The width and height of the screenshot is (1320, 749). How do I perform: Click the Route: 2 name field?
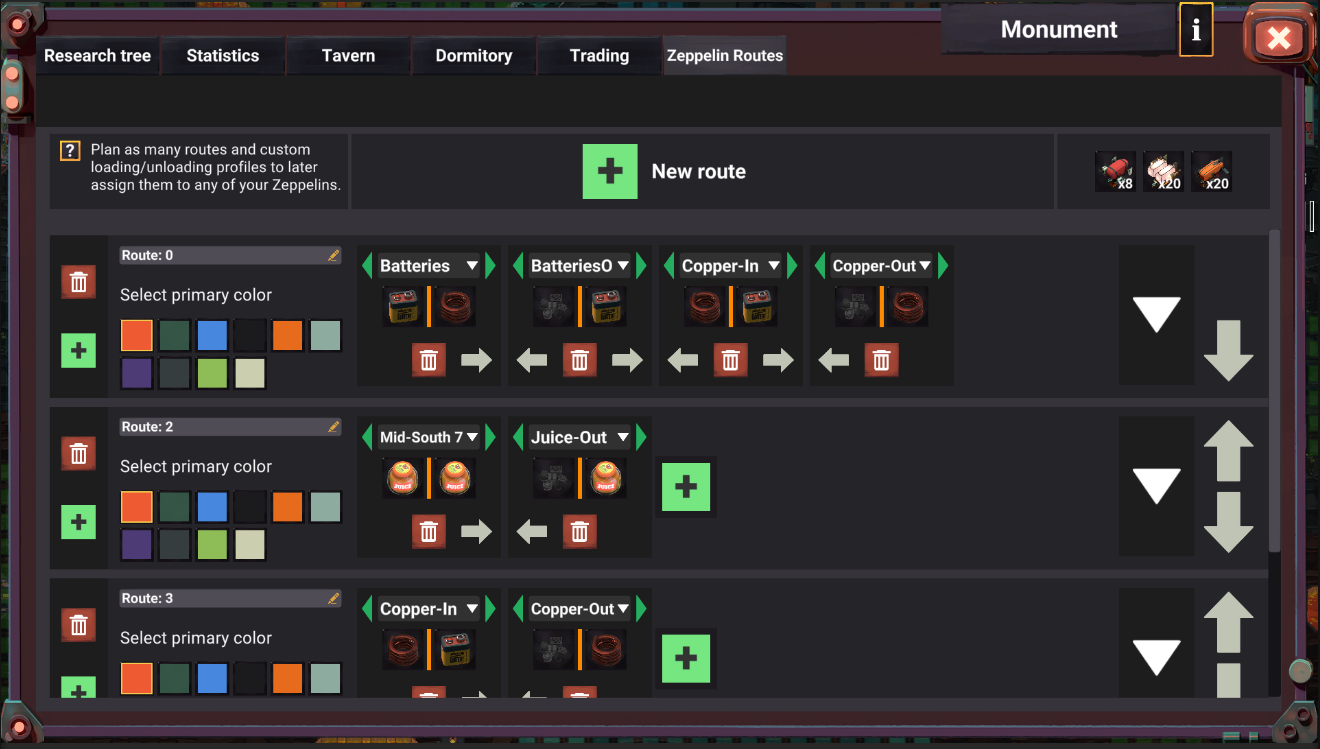pyautogui.click(x=231, y=427)
